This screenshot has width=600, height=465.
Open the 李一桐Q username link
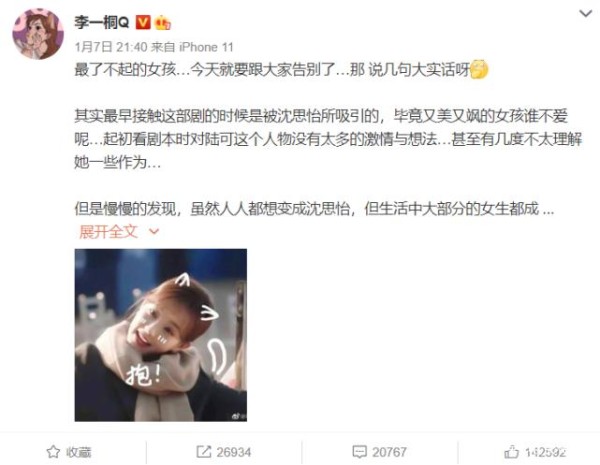102,23
